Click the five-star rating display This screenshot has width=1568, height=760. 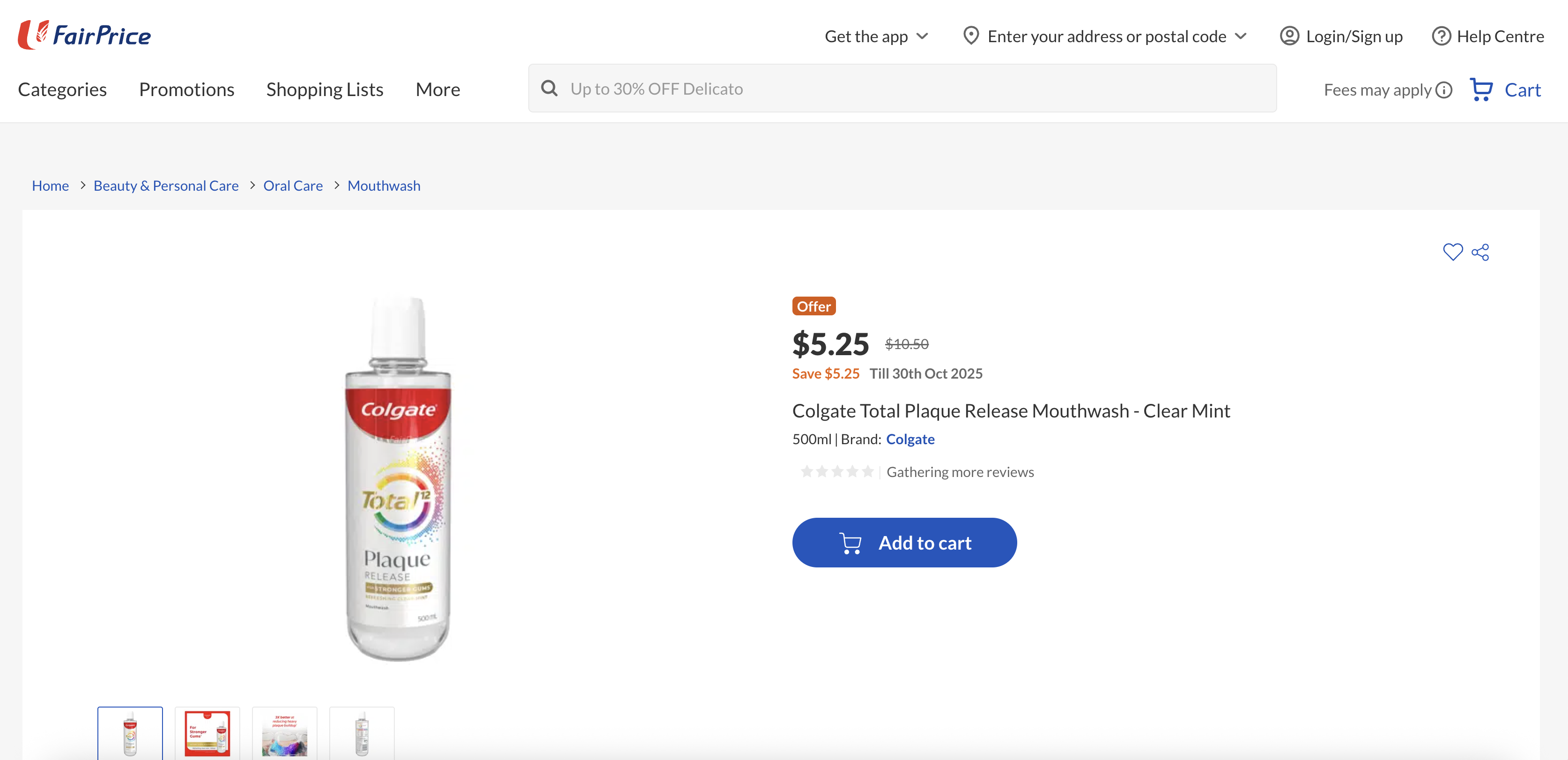837,472
